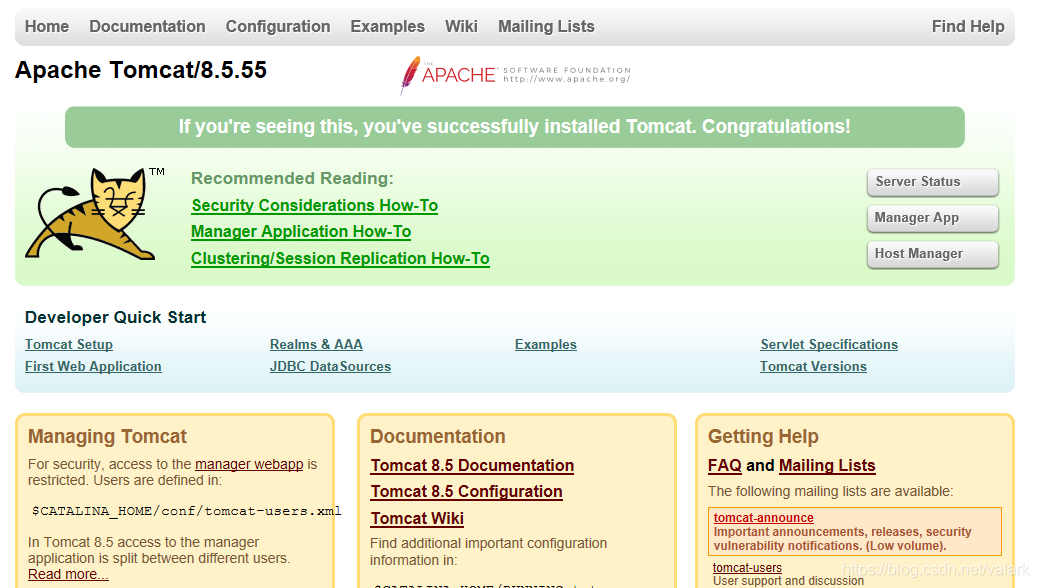
Task: Open Mailing Lists link in Getting Help
Action: pos(827,465)
